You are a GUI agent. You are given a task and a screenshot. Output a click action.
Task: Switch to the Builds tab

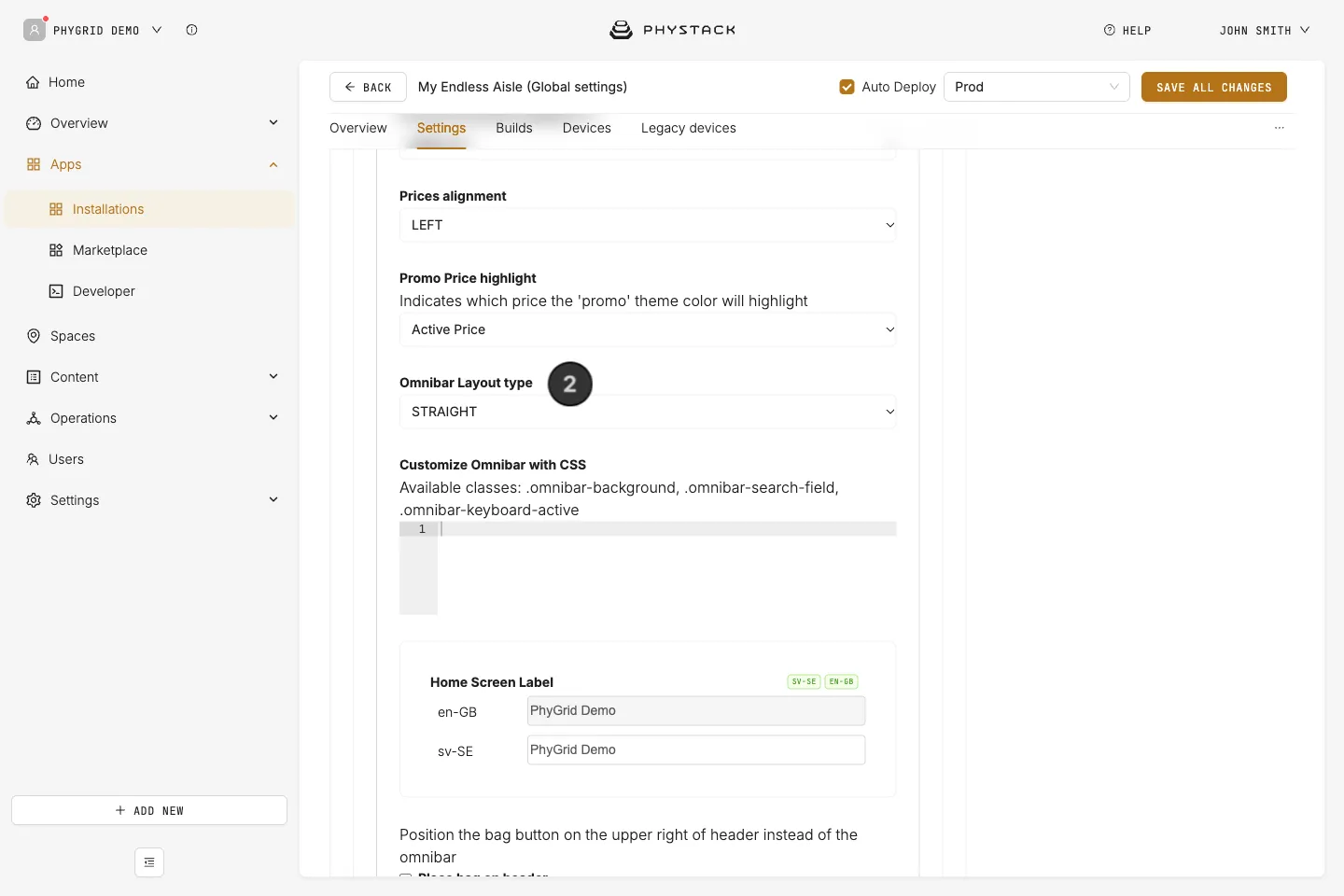click(514, 128)
